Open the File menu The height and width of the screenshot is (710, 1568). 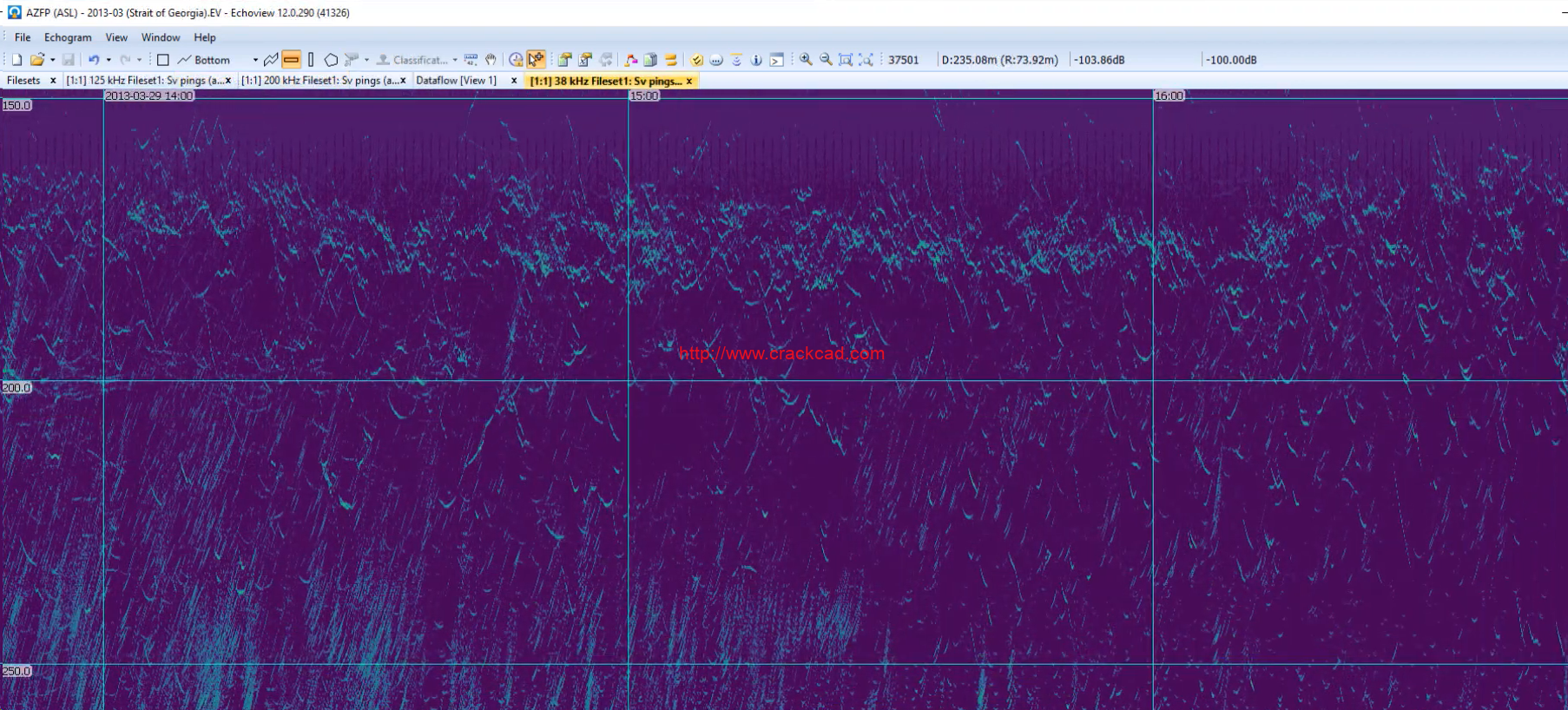[23, 37]
